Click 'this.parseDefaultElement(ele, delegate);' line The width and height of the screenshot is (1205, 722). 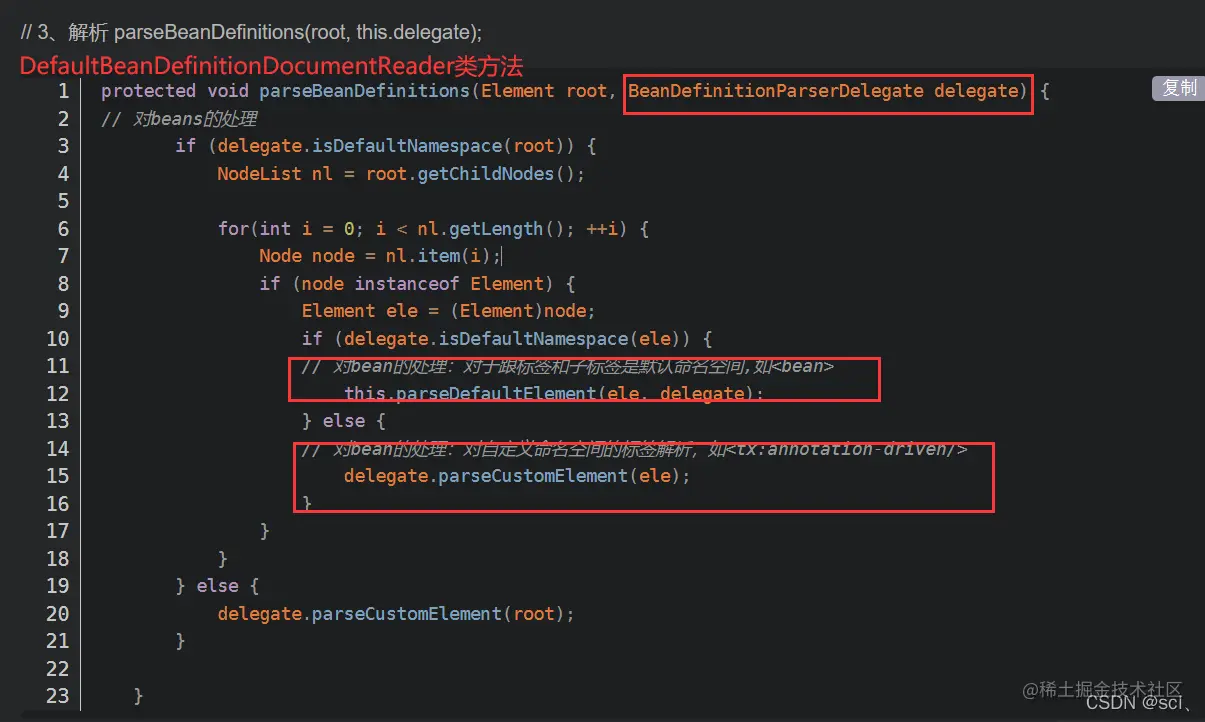point(553,393)
